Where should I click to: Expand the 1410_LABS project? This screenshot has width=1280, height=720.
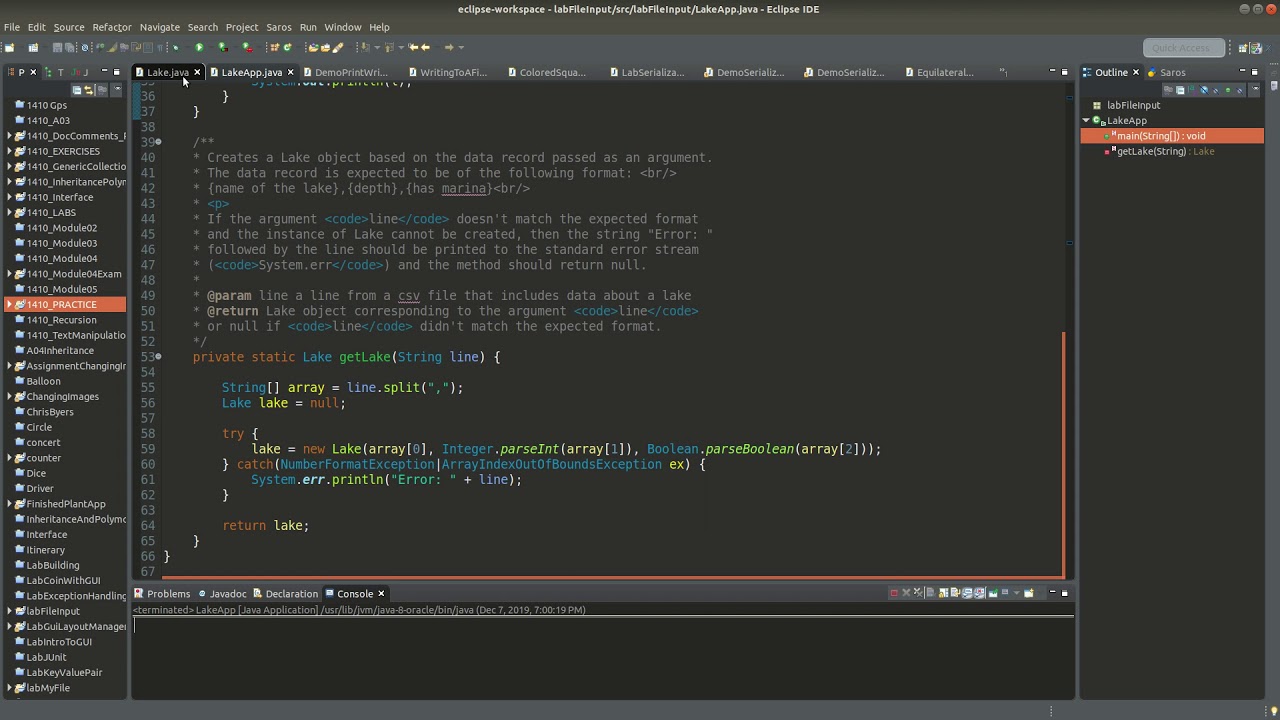pyautogui.click(x=10, y=212)
